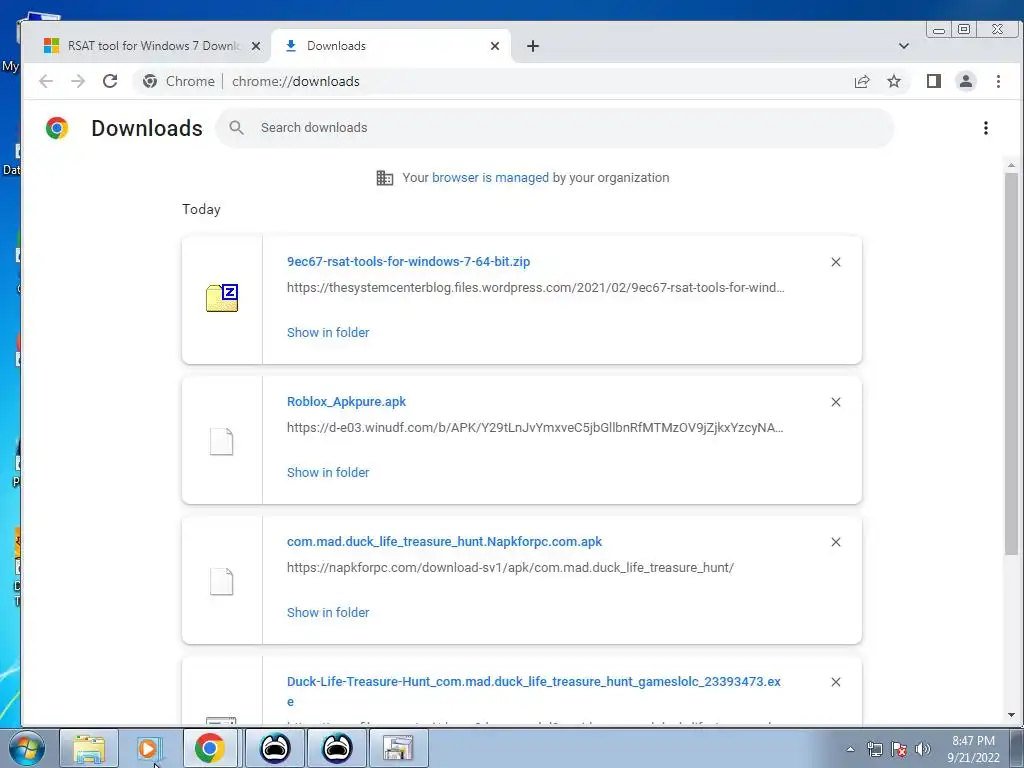Select the Downloads tab
Screen dimensions: 1024x768
point(391,46)
